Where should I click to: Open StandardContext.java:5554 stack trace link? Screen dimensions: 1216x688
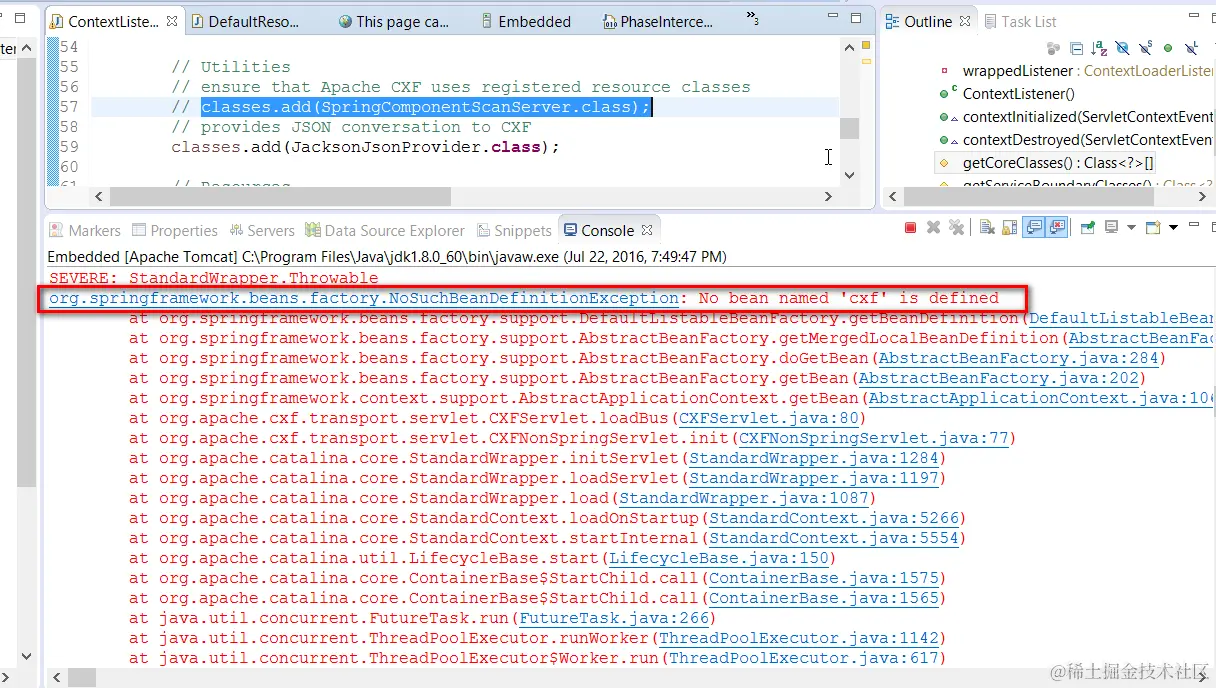pyautogui.click(x=834, y=538)
